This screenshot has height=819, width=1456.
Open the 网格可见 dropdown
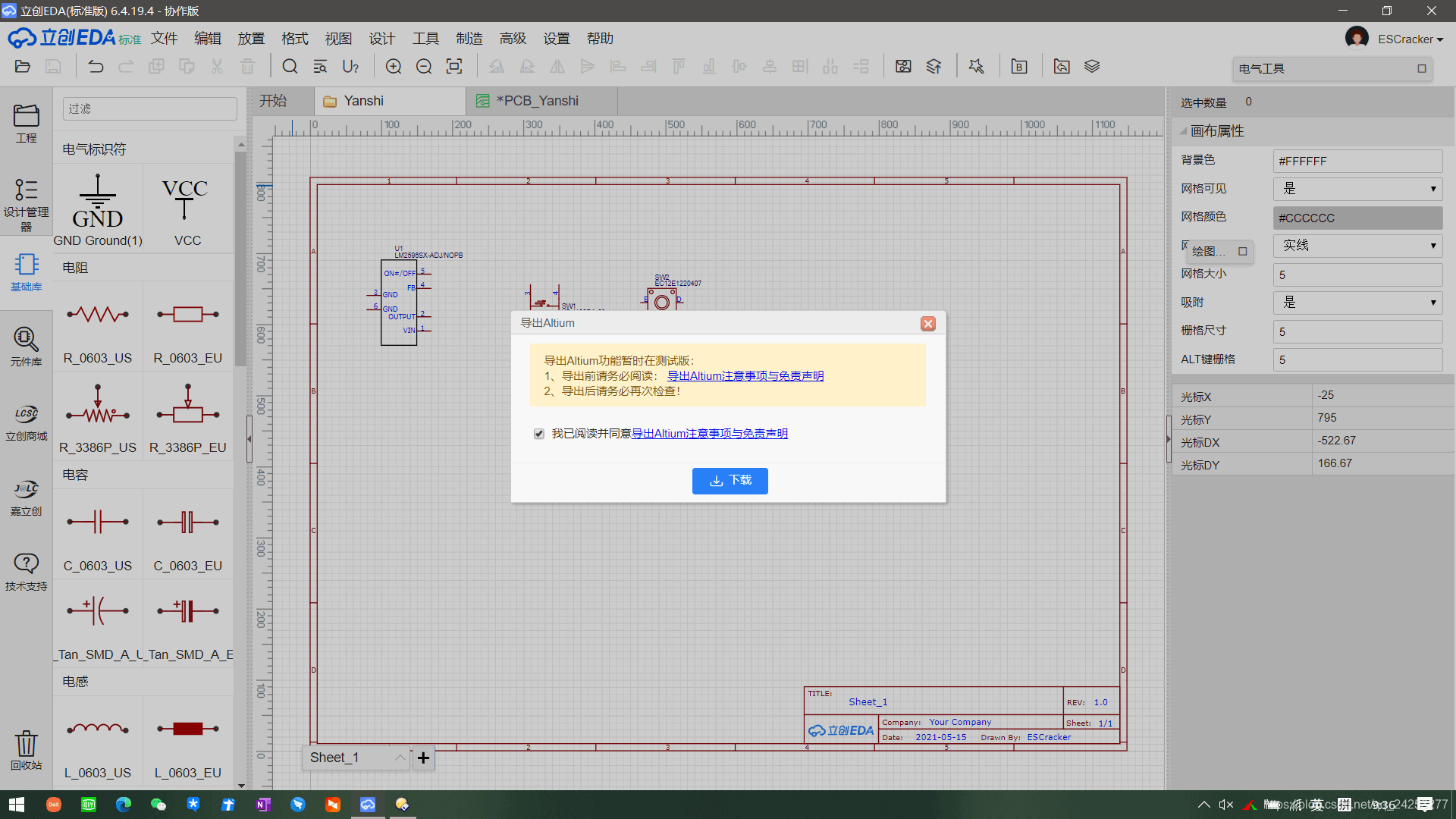point(1357,189)
